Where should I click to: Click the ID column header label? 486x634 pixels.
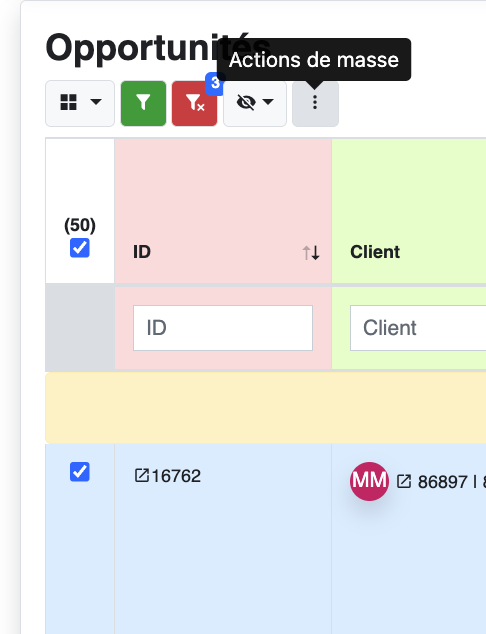pyautogui.click(x=142, y=252)
